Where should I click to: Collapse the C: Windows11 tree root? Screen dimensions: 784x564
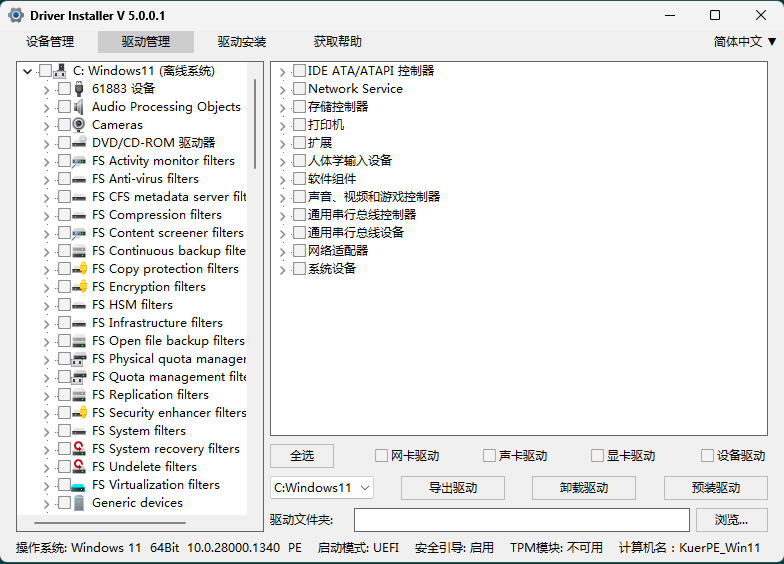28,72
